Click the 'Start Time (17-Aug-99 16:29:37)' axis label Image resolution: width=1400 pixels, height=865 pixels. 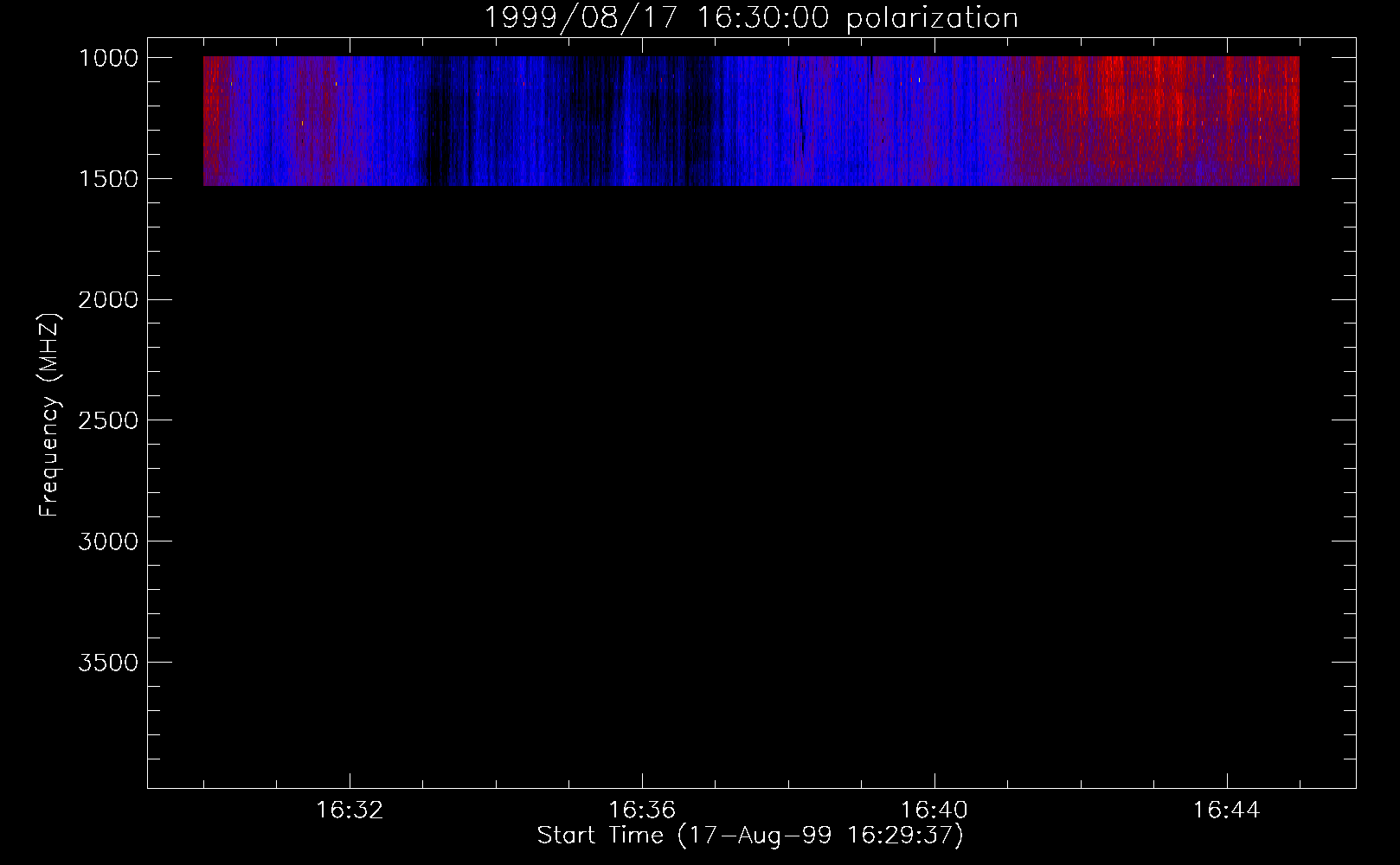(x=750, y=836)
